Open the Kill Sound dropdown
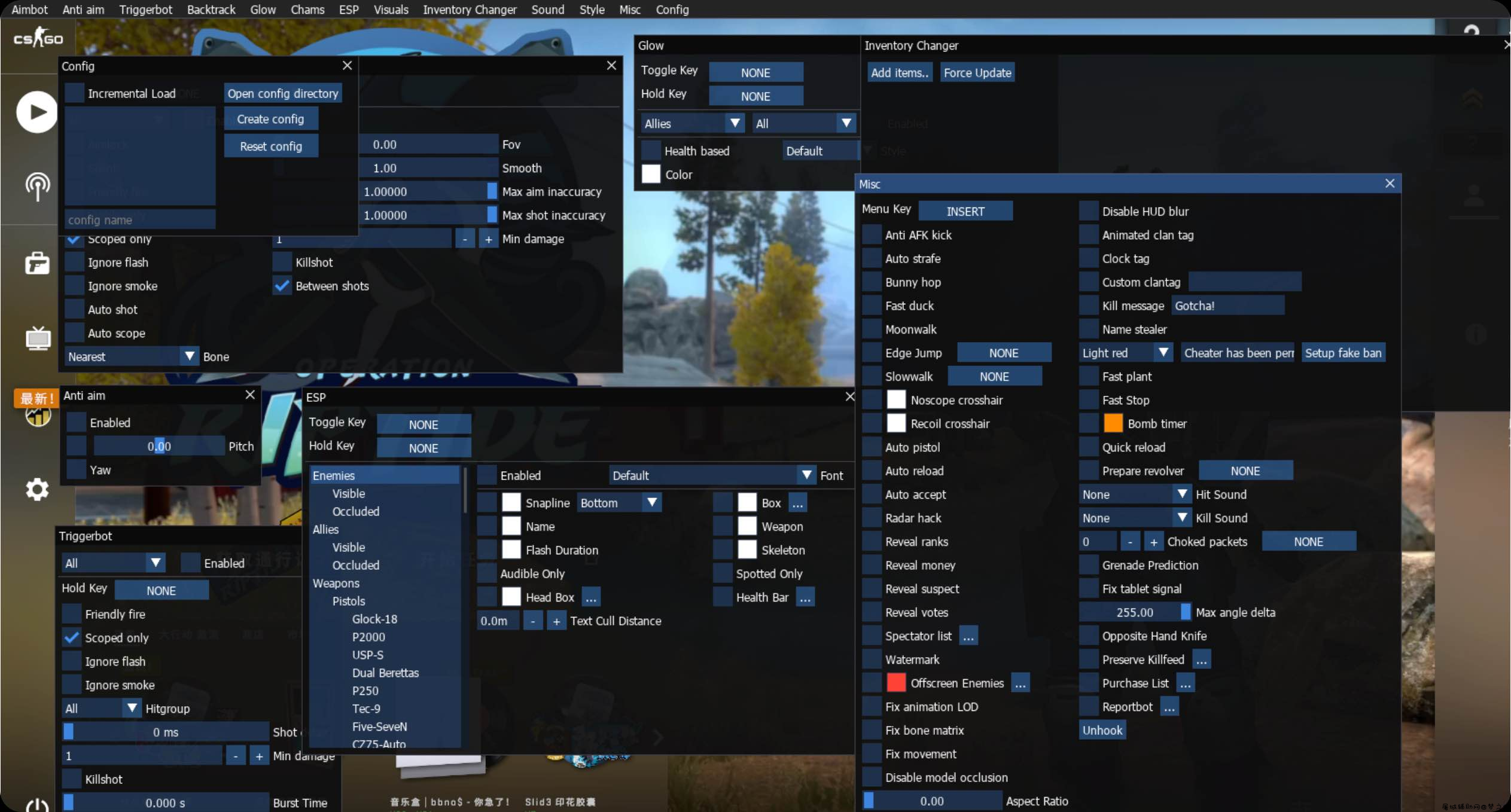The height and width of the screenshot is (812, 1511). [x=1135, y=518]
